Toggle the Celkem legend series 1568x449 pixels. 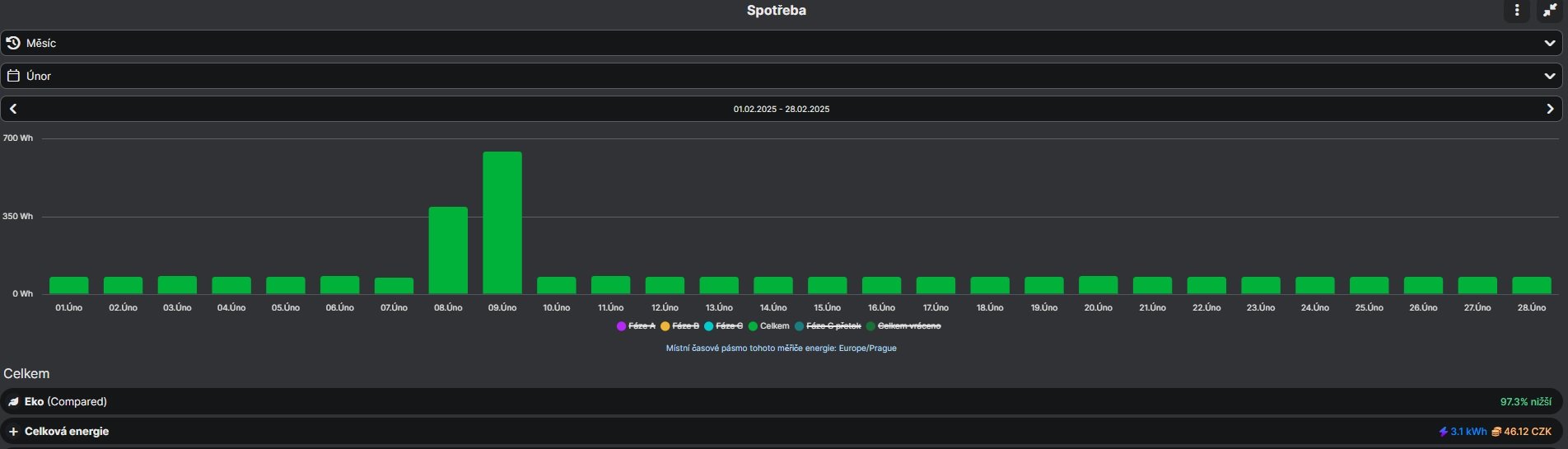[x=769, y=326]
